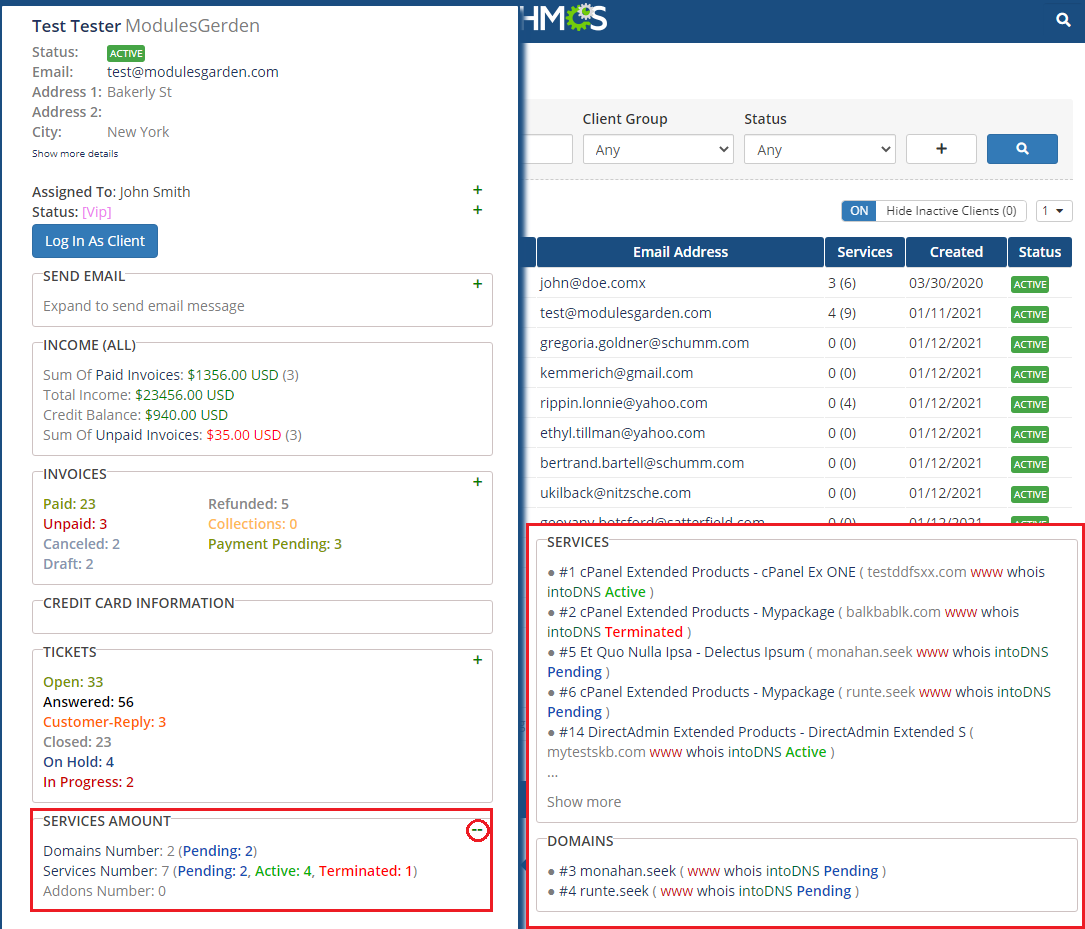Viewport: 1085px width, 929px height.
Task: Expand the Assigned To plus icon
Action: coord(477,190)
